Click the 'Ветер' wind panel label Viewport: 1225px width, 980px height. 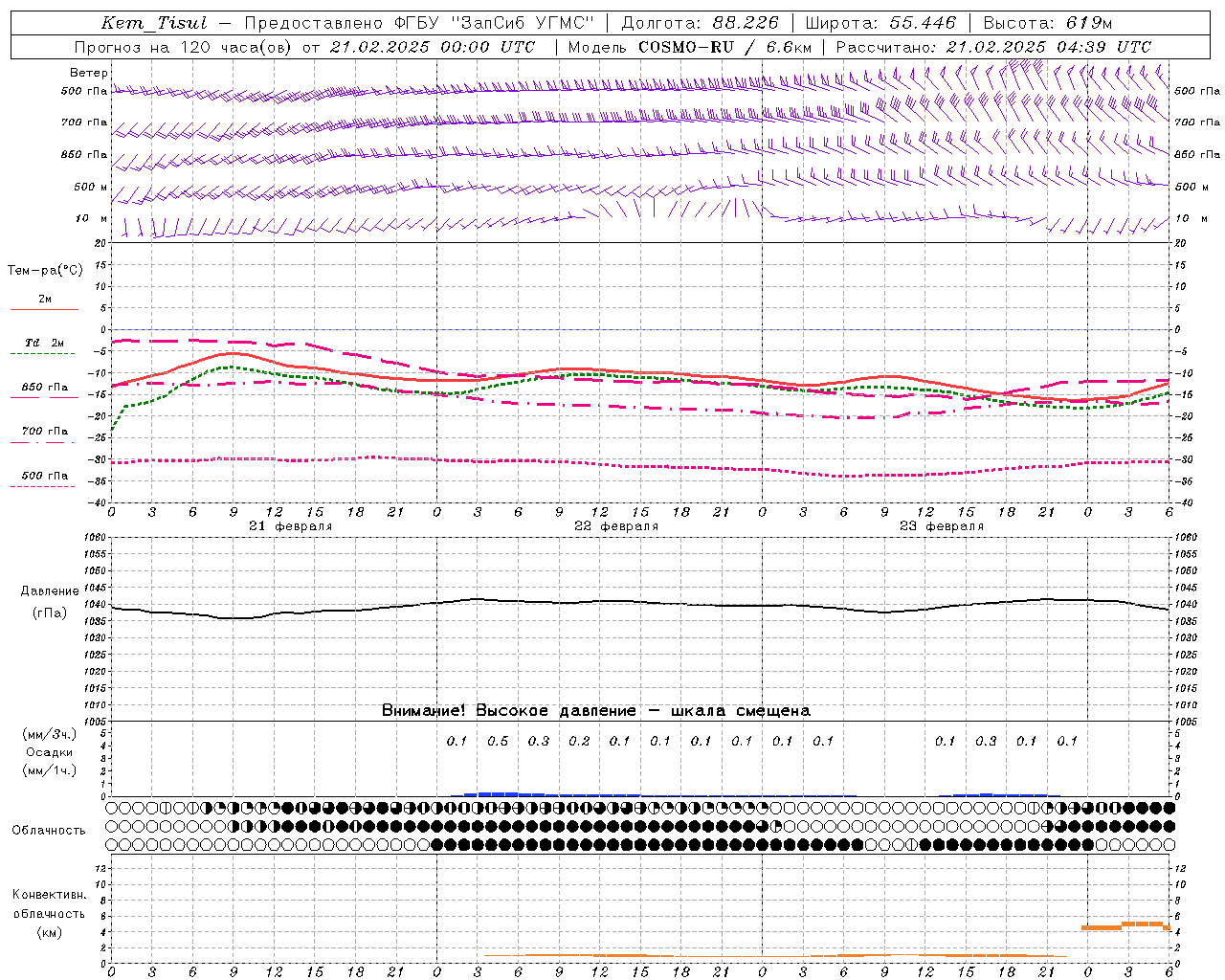89,73
